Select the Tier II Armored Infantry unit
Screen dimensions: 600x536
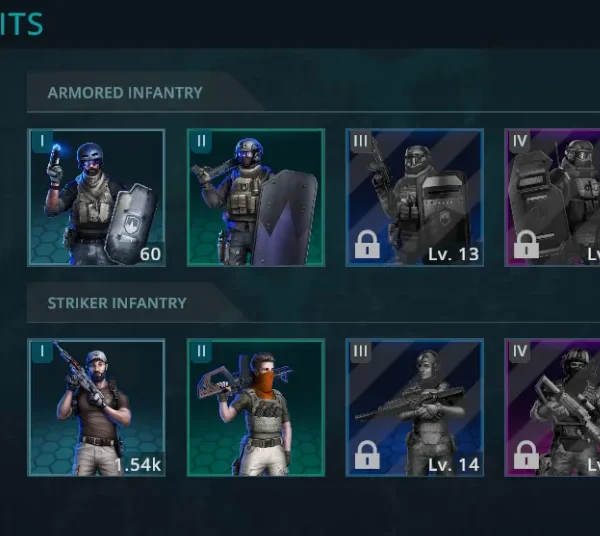point(256,197)
